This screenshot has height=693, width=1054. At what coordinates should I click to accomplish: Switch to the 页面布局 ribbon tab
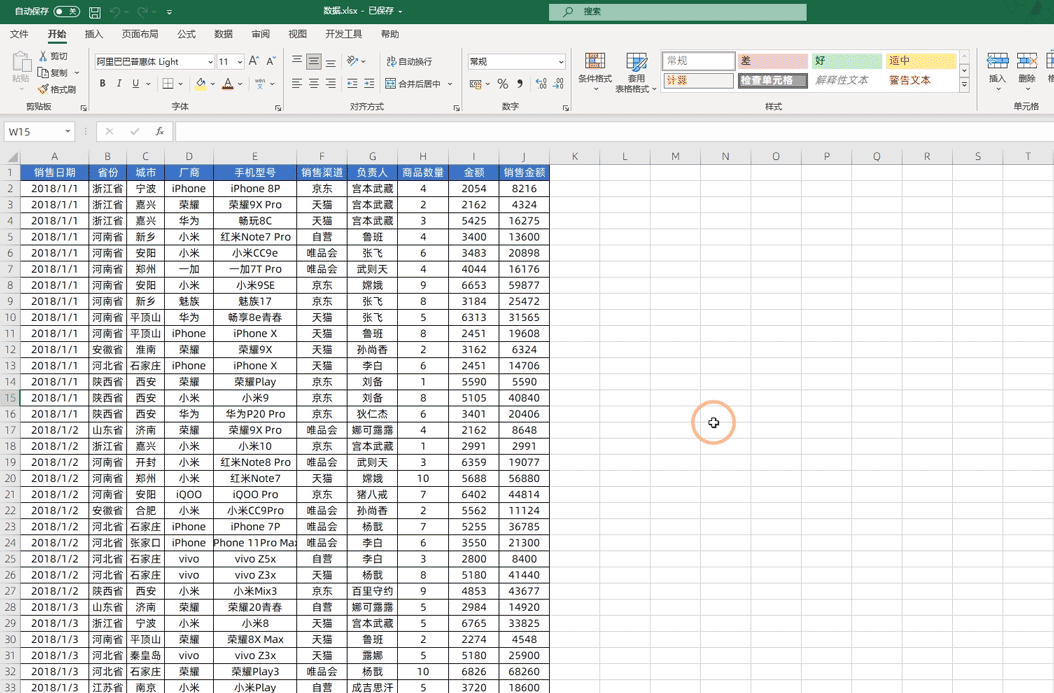click(x=140, y=34)
